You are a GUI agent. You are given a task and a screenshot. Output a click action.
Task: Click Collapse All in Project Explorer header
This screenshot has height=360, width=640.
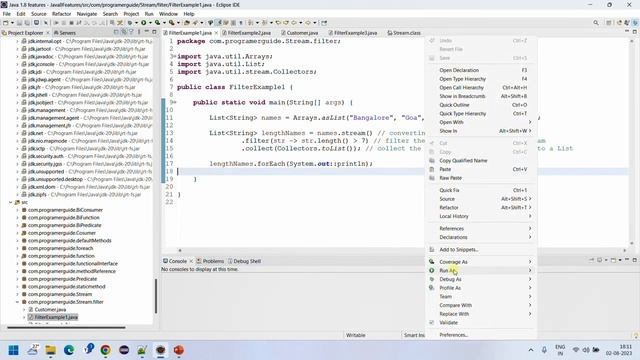(116, 32)
